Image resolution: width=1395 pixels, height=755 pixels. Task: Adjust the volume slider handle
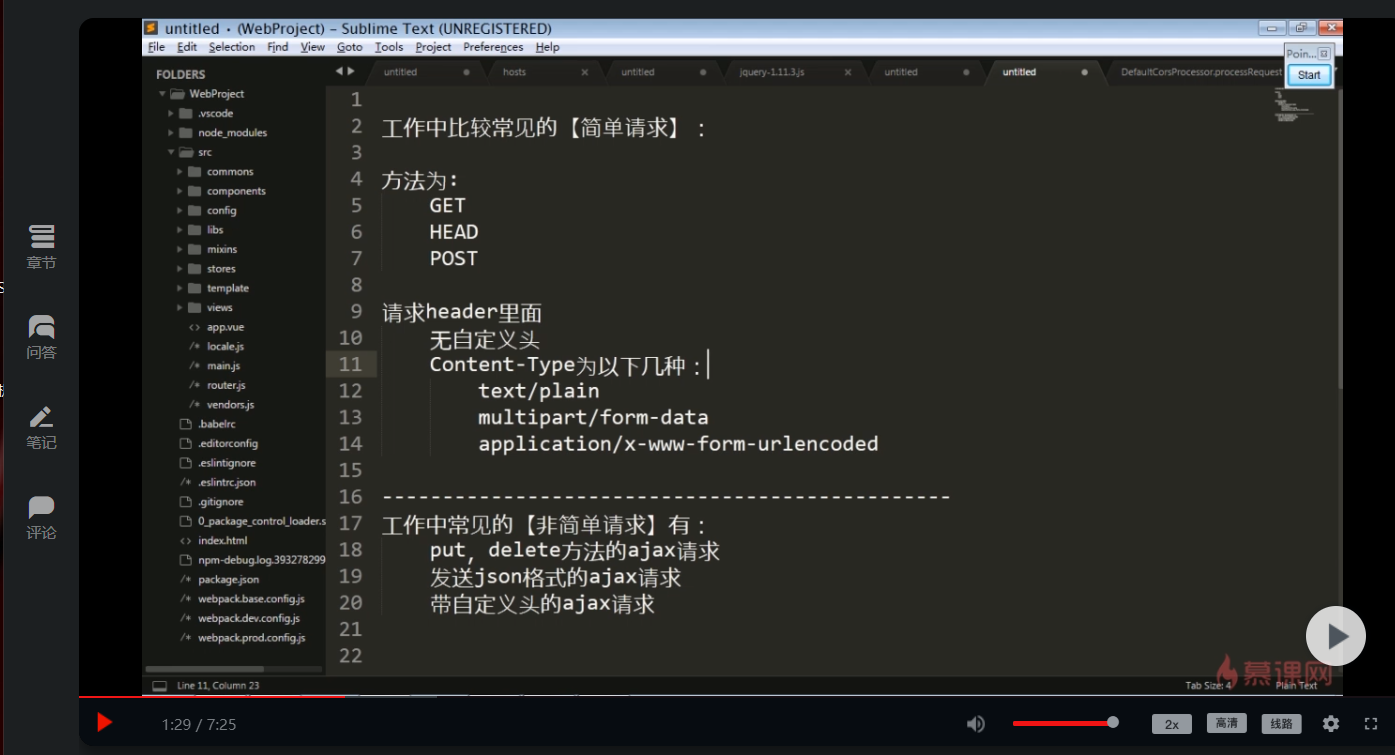[1113, 722]
